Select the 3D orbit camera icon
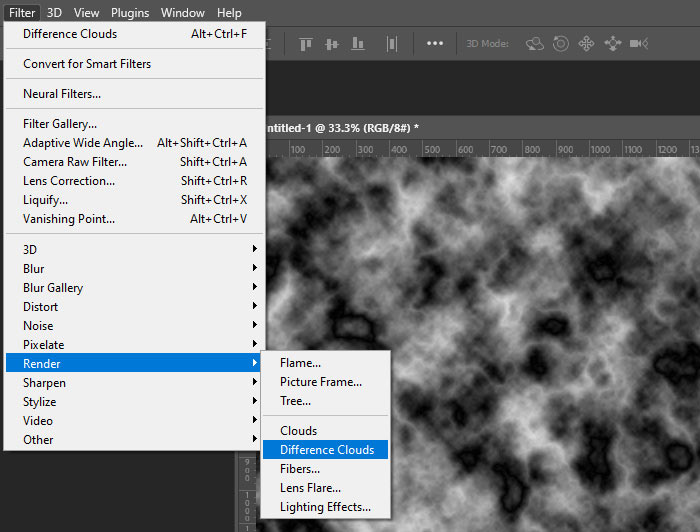 pos(536,44)
